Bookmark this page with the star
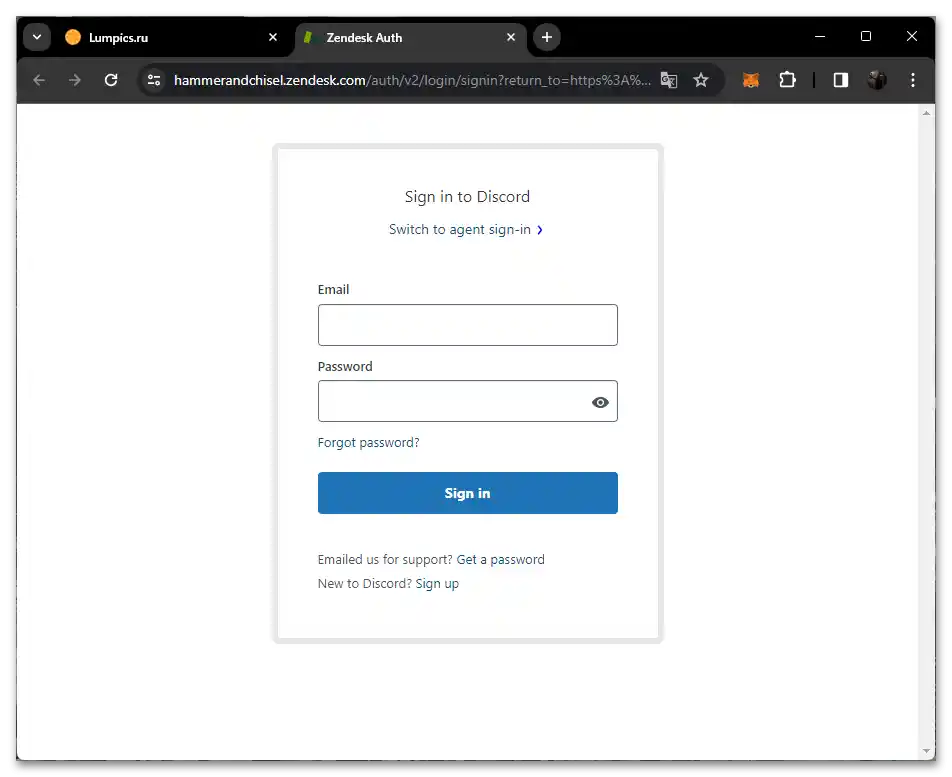 (701, 80)
